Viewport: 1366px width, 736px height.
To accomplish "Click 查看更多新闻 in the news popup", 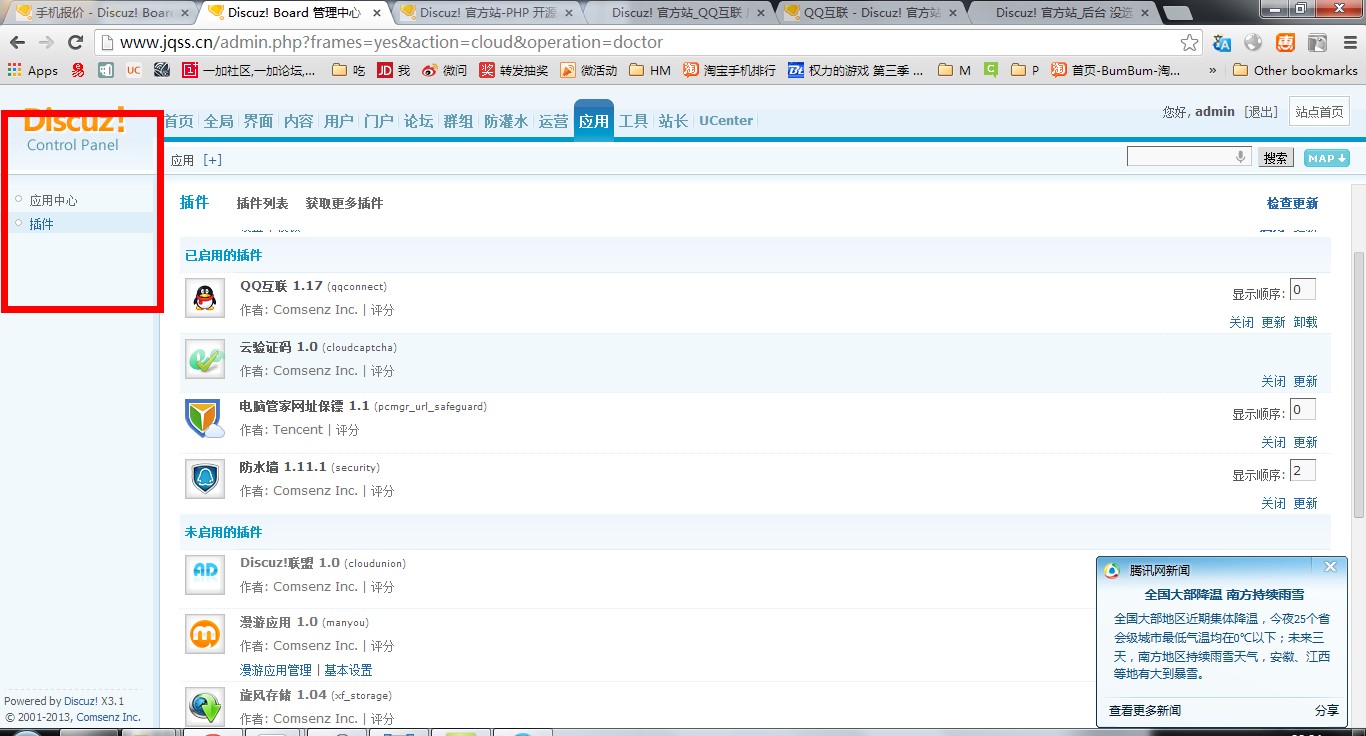I will [x=1145, y=710].
